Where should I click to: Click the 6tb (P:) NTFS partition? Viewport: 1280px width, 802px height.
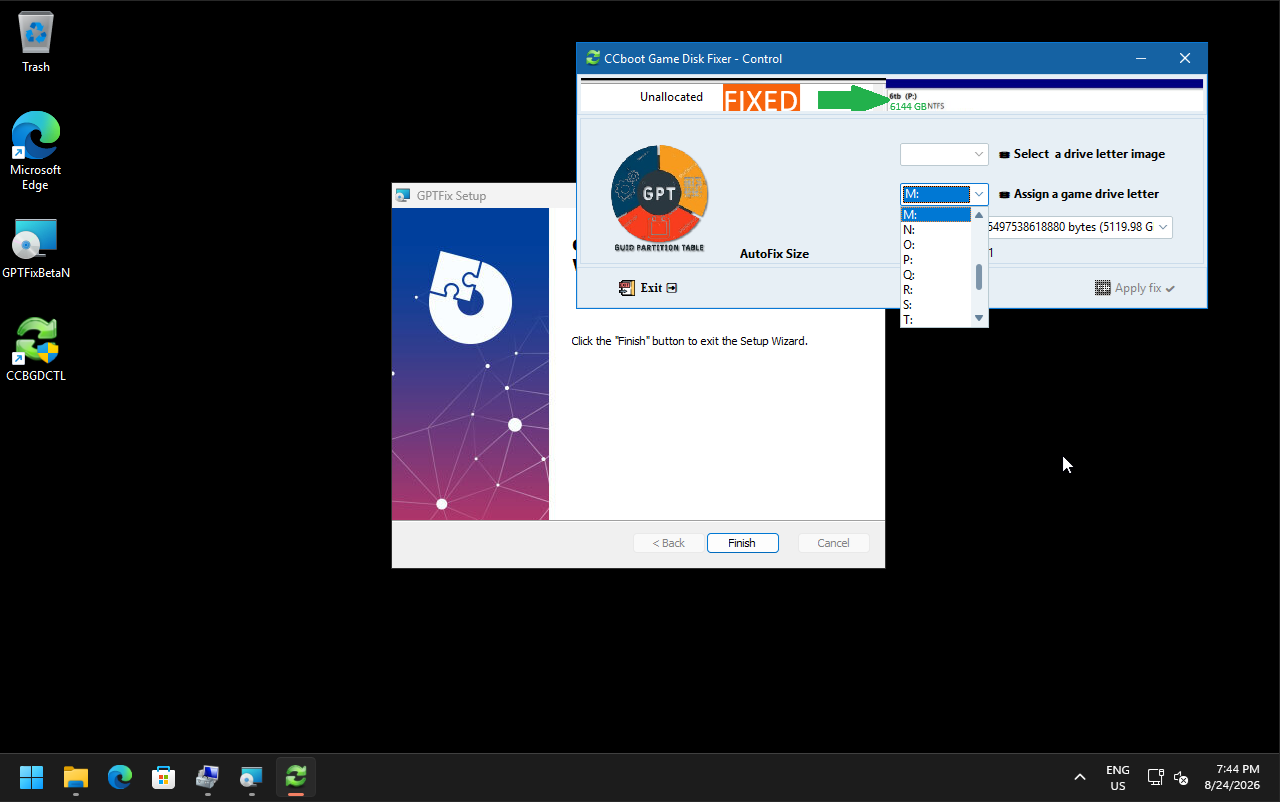tap(1044, 97)
